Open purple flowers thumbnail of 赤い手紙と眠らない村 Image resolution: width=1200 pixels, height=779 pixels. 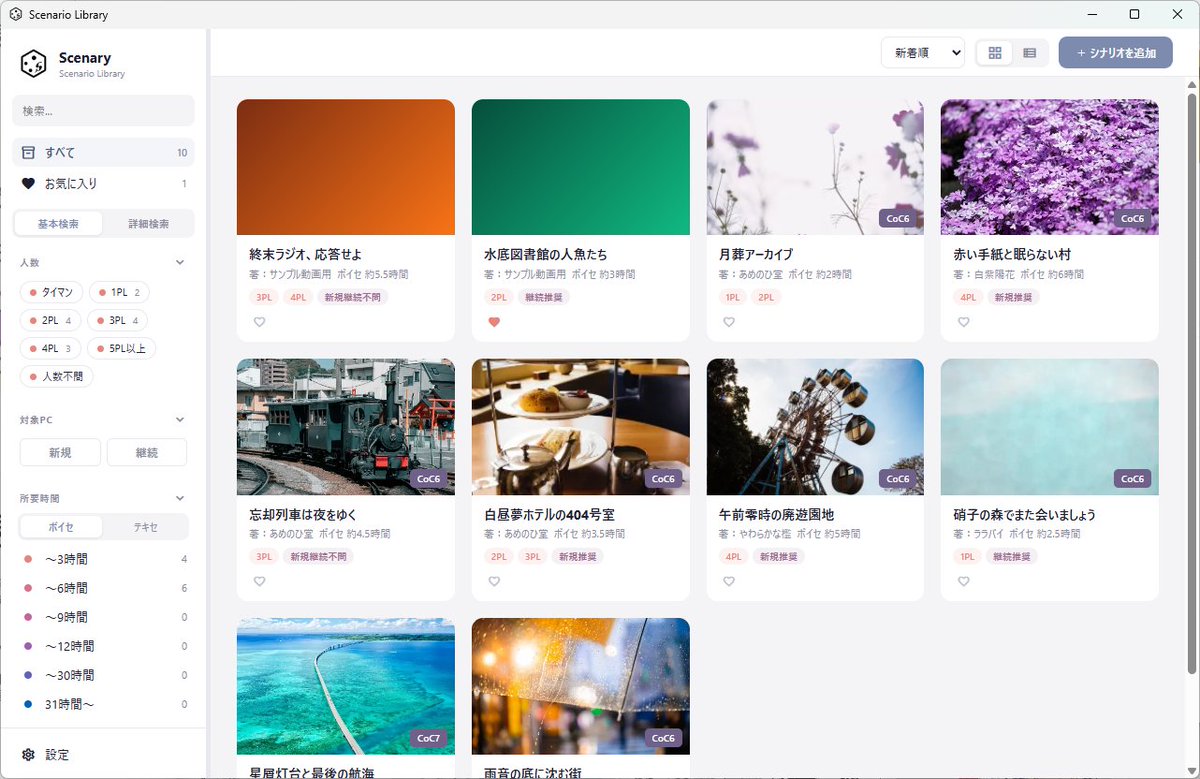[x=1050, y=167]
